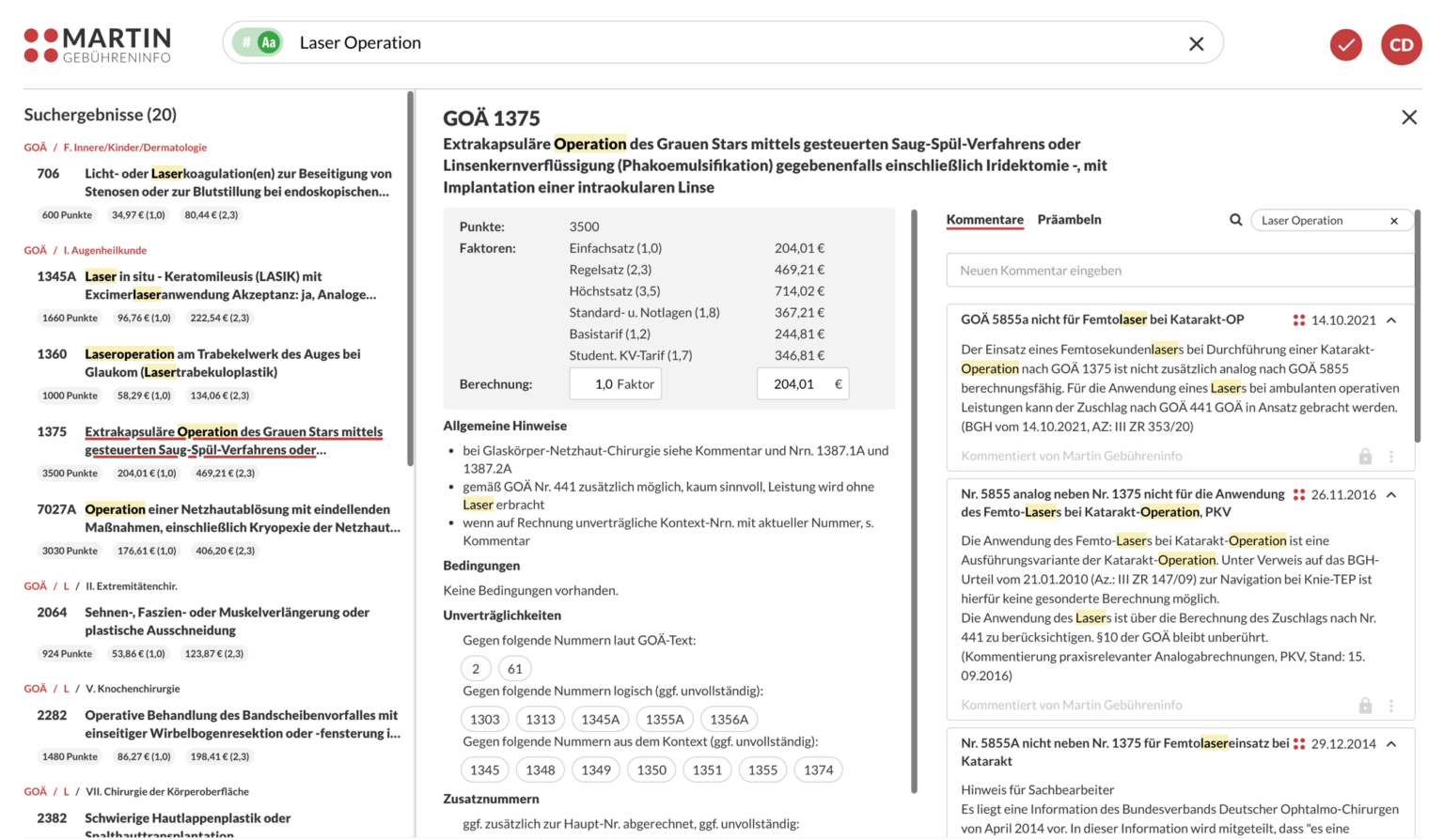Select the Kommentare tab

click(984, 220)
